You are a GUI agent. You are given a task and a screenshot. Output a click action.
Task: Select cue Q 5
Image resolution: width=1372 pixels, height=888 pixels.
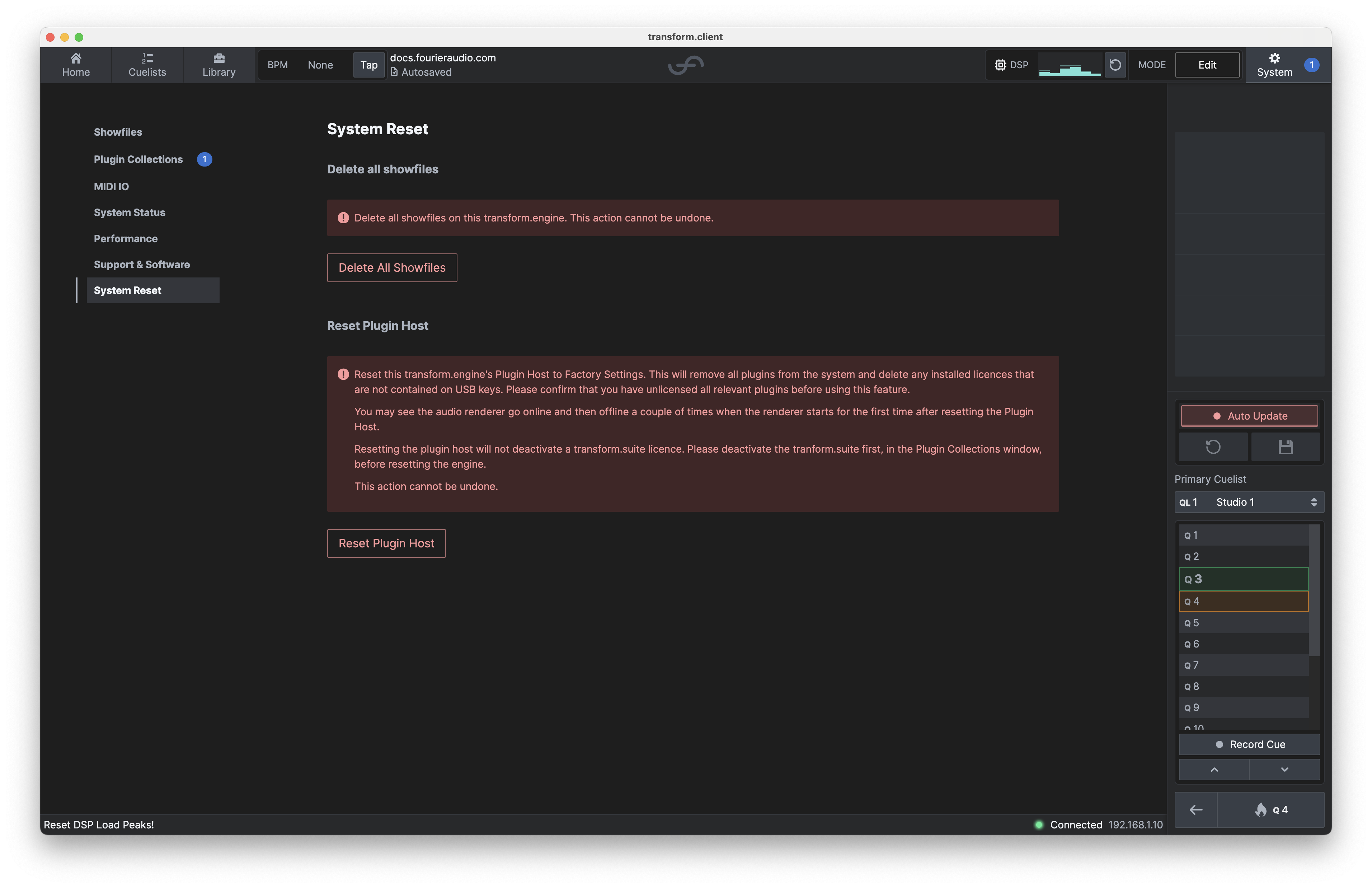1244,623
